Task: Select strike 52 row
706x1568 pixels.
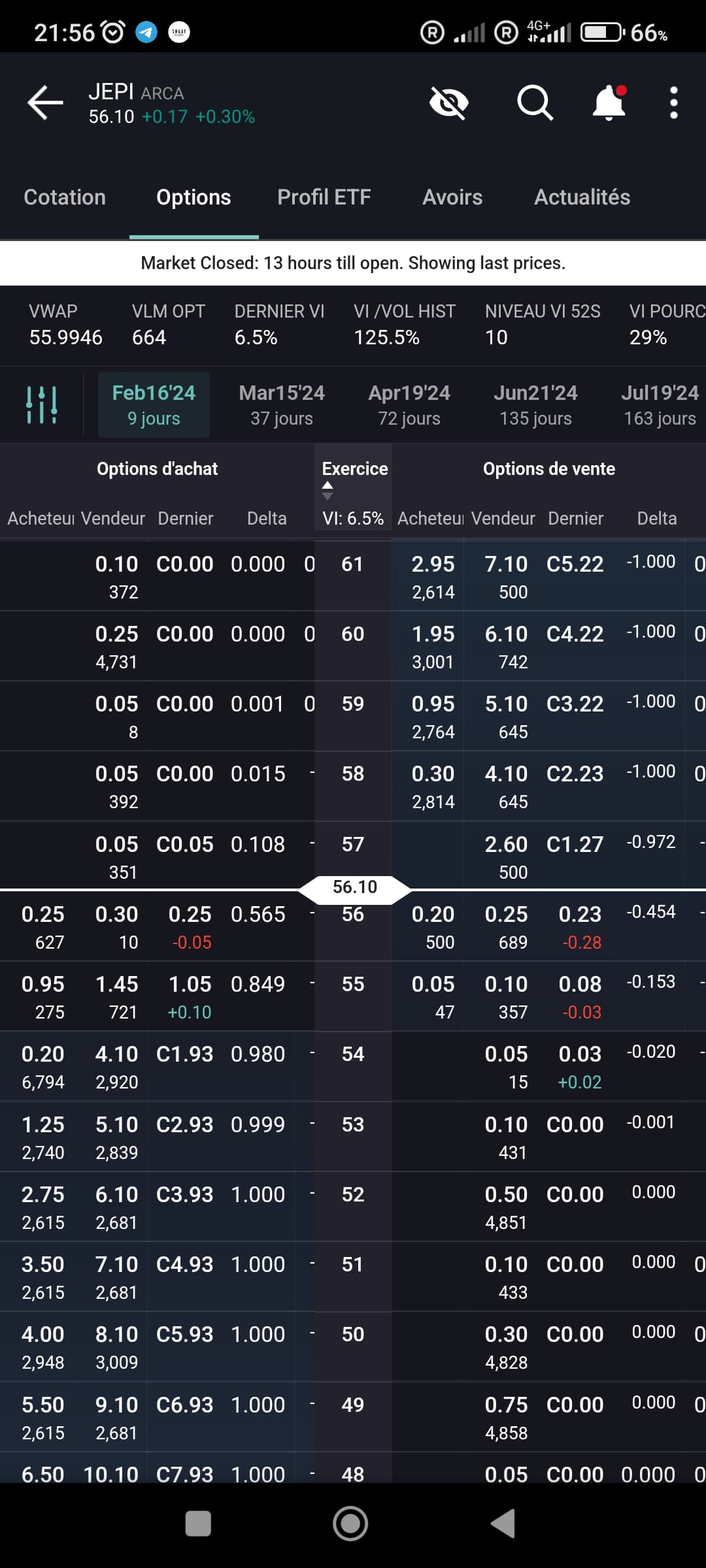Action: (x=353, y=1207)
